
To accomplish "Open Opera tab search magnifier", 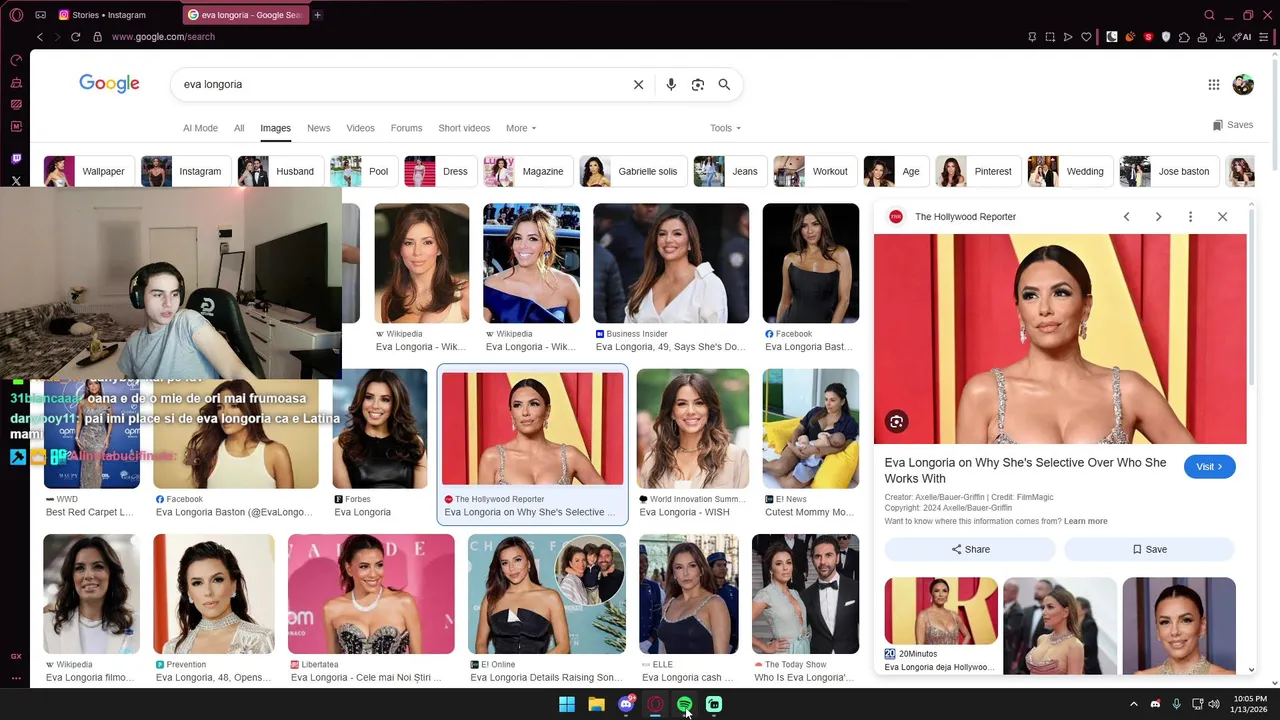I will point(1209,15).
